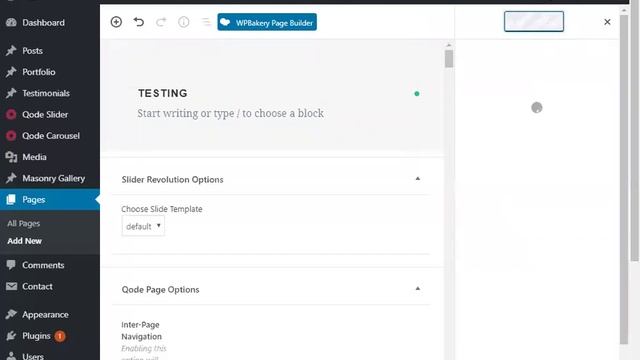Click the Plugins plug icon
The image size is (640, 360).
pos(11,336)
